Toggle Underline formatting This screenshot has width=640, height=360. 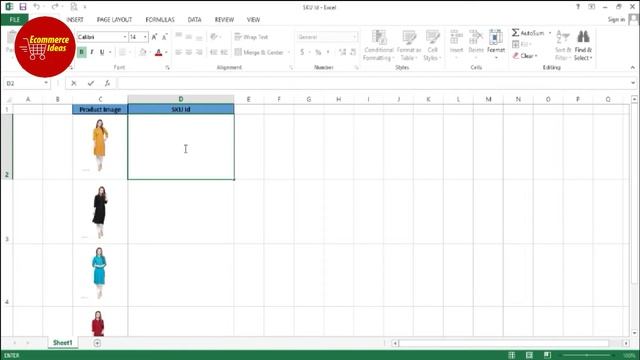click(102, 52)
